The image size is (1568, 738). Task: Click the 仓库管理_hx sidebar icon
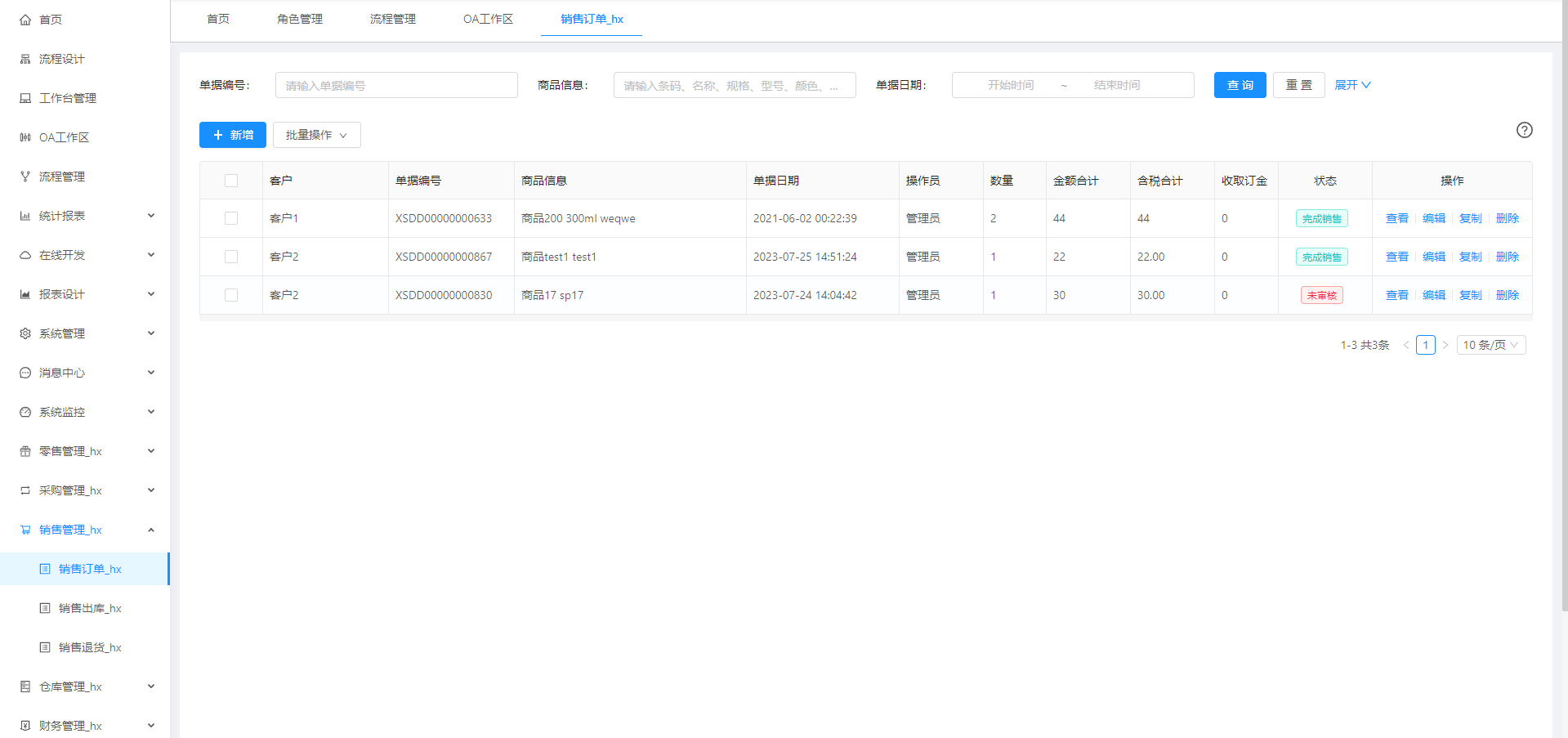[x=25, y=687]
